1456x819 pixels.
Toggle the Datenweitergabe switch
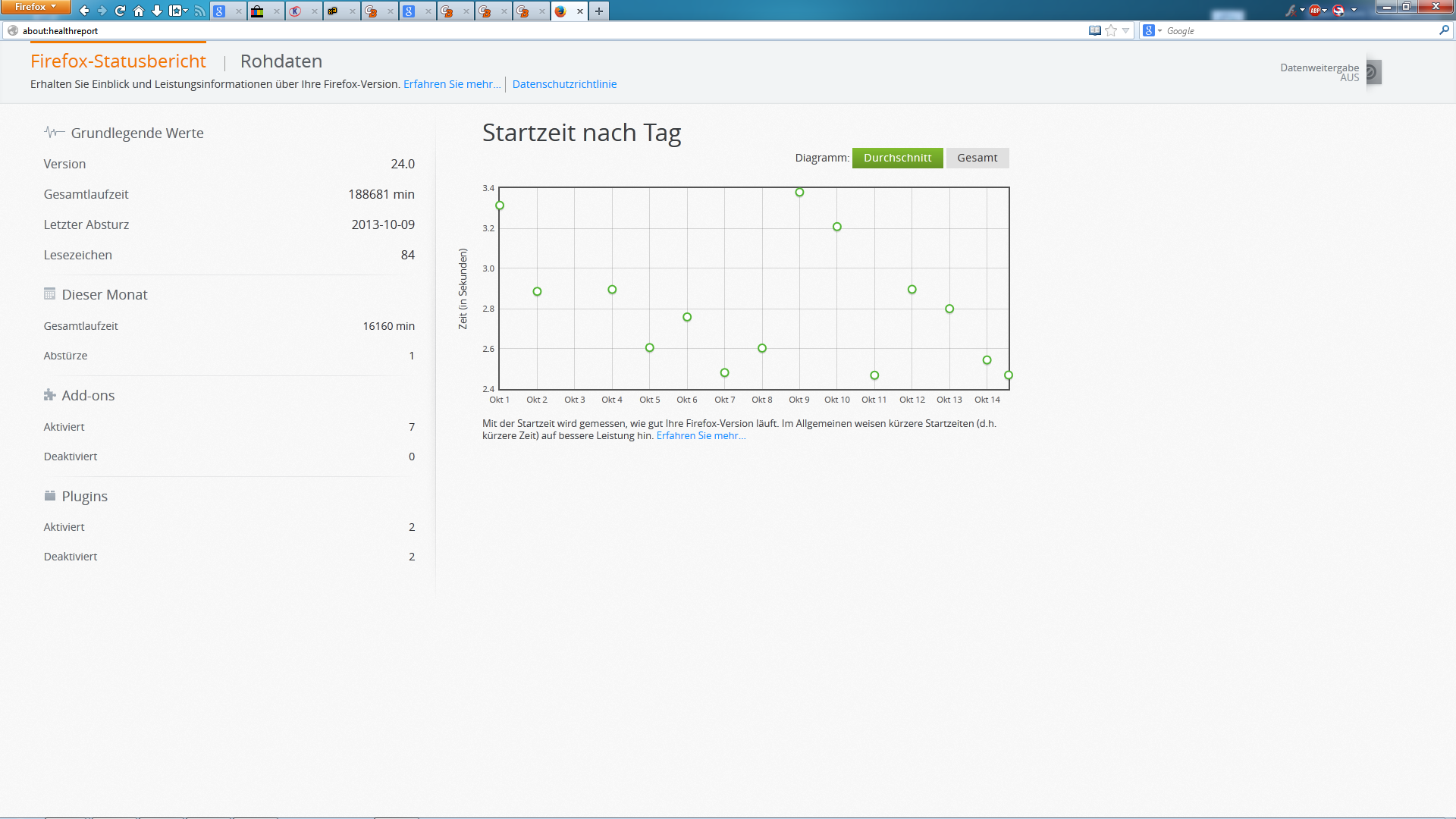point(1373,72)
